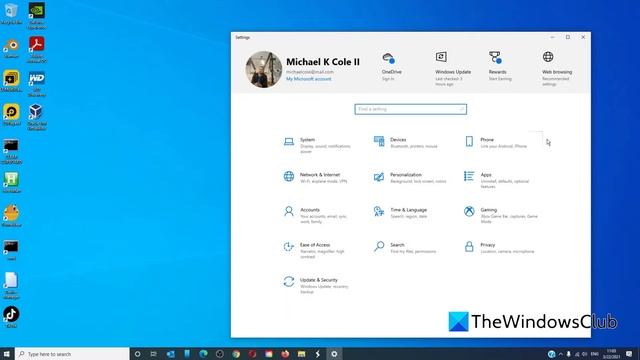Image resolution: width=640 pixels, height=360 pixels.
Task: Maximize the Settings window
Action: pos(568,37)
